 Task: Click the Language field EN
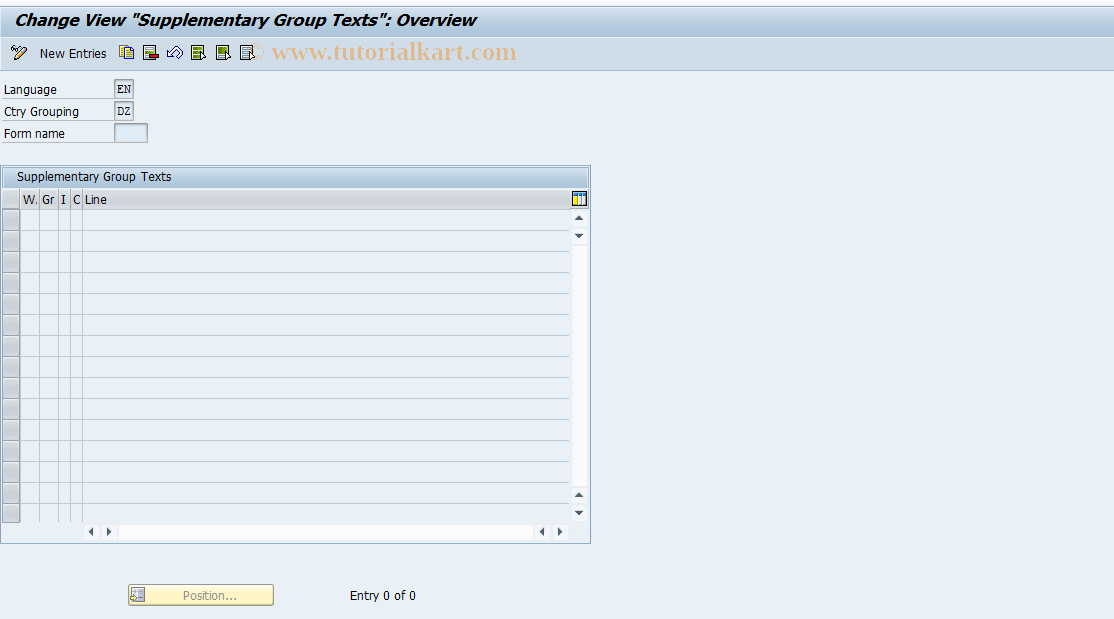pos(124,89)
